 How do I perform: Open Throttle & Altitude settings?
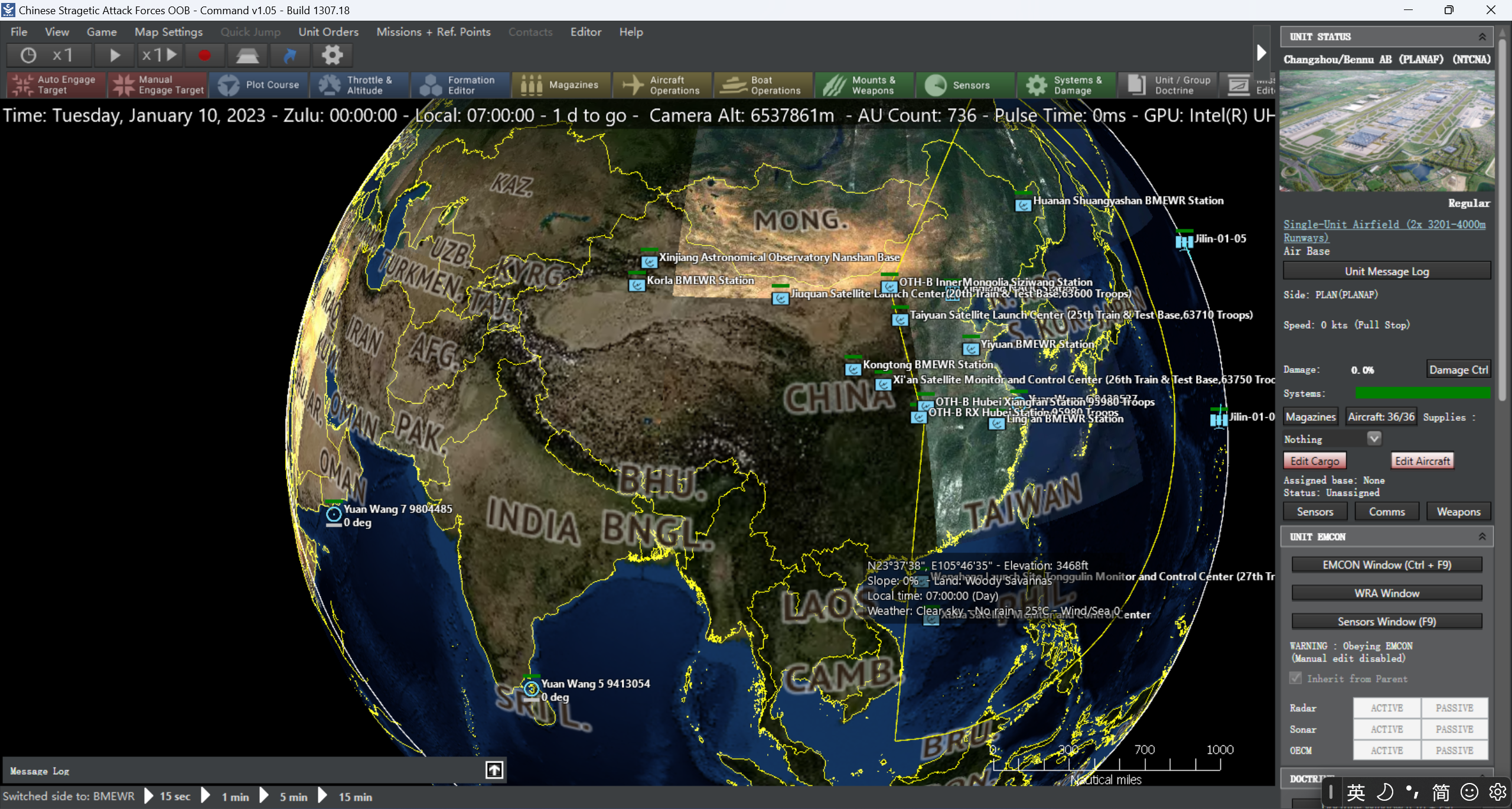point(360,85)
